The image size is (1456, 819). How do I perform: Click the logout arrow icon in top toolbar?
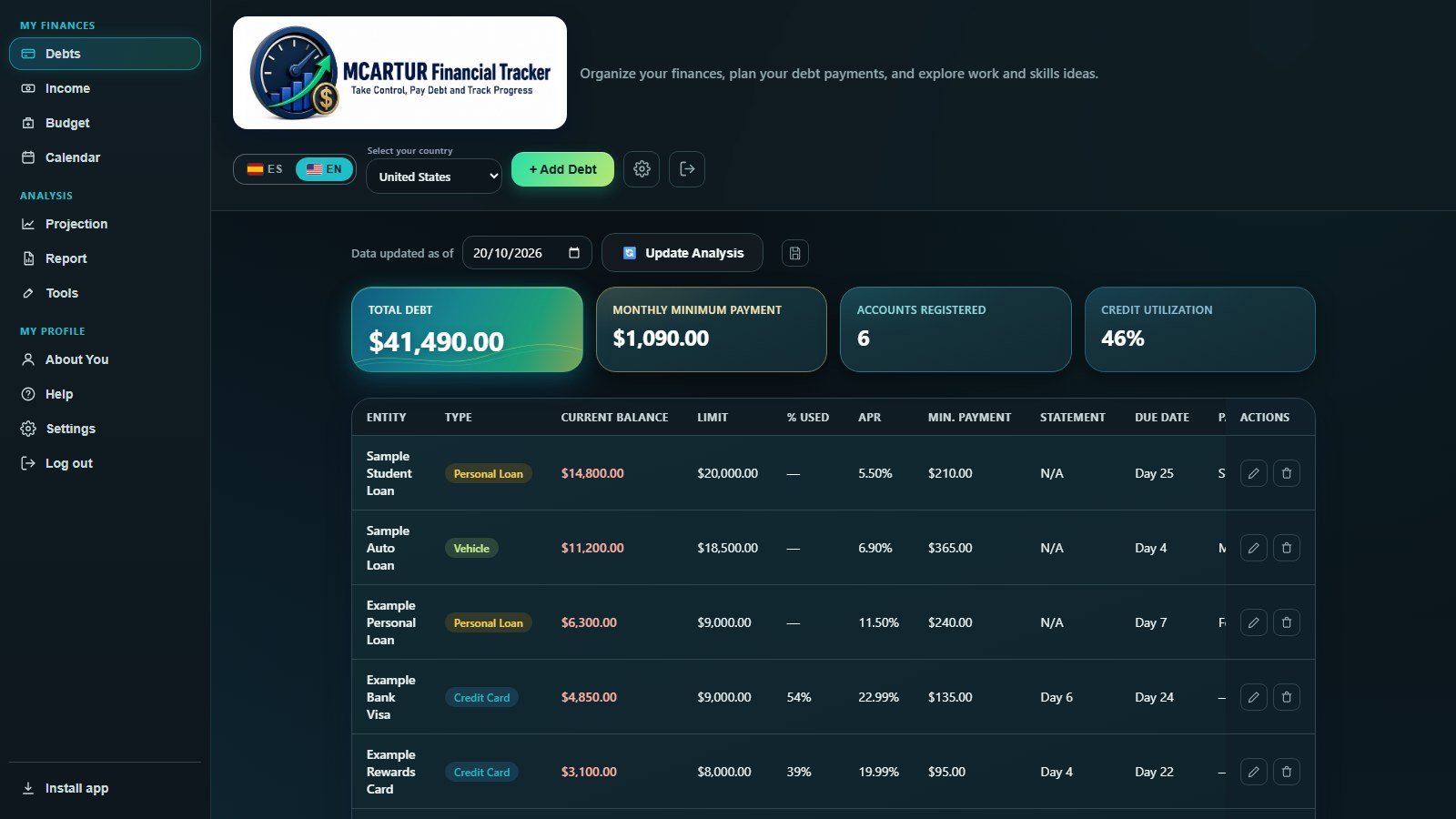coord(687,169)
